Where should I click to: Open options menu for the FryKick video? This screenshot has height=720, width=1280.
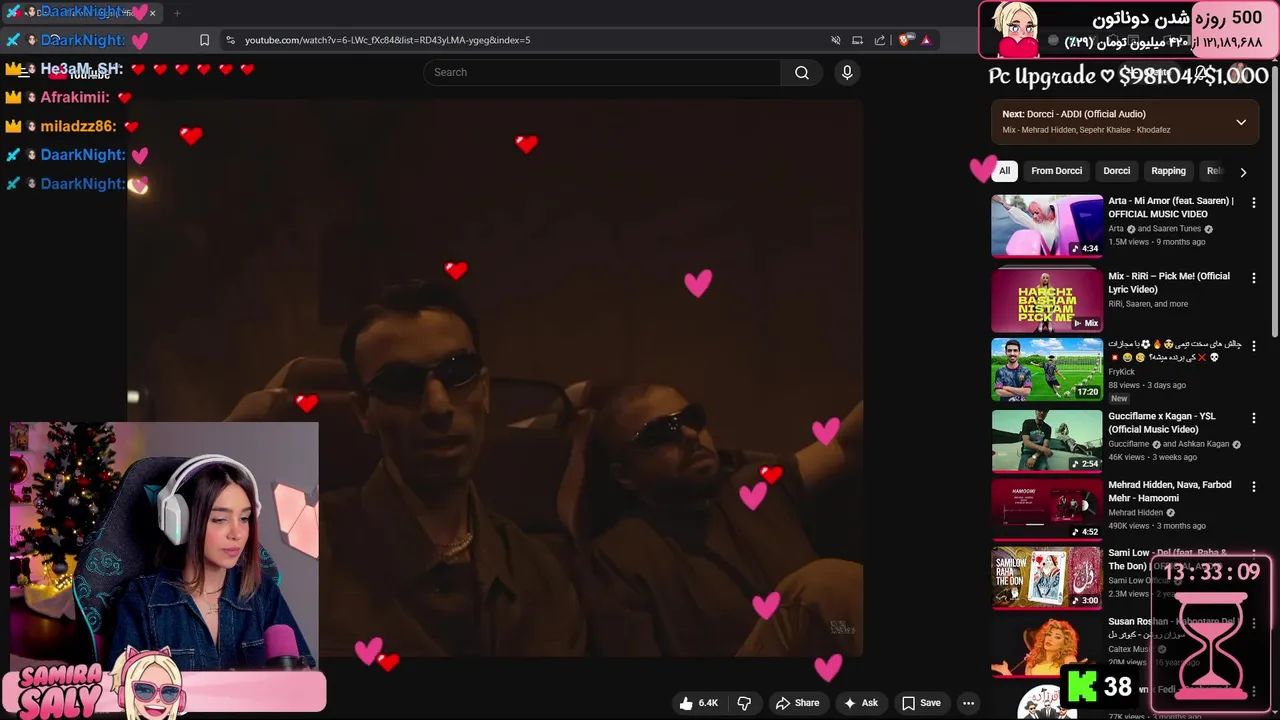point(1253,346)
